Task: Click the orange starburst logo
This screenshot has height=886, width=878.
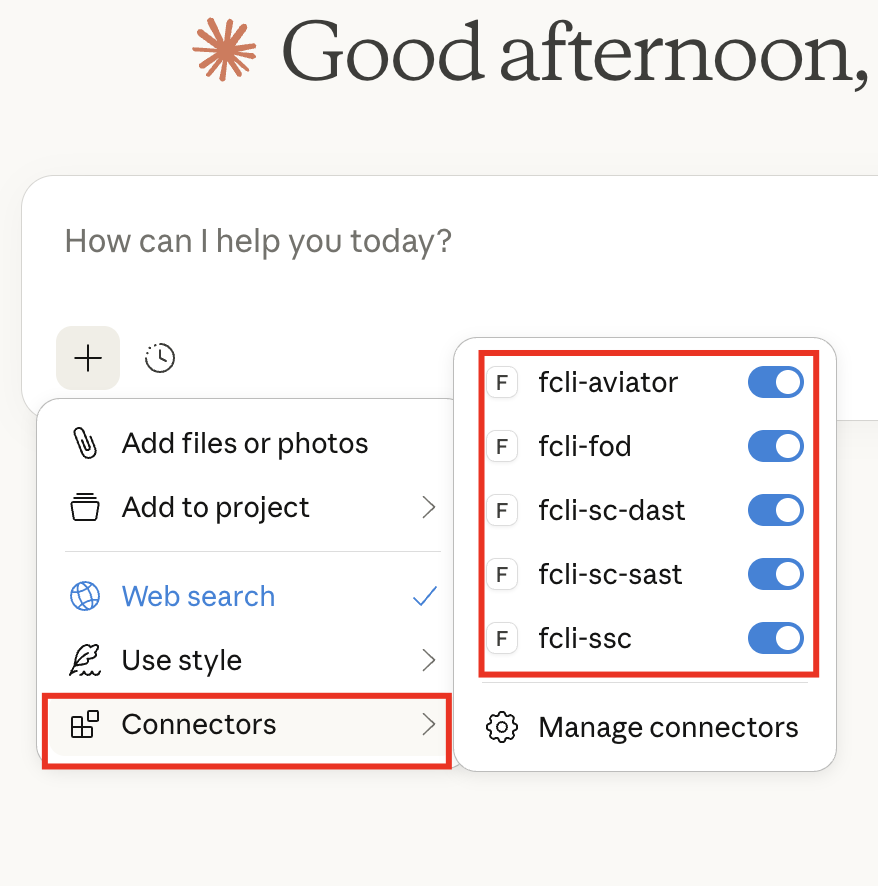Action: tap(225, 47)
